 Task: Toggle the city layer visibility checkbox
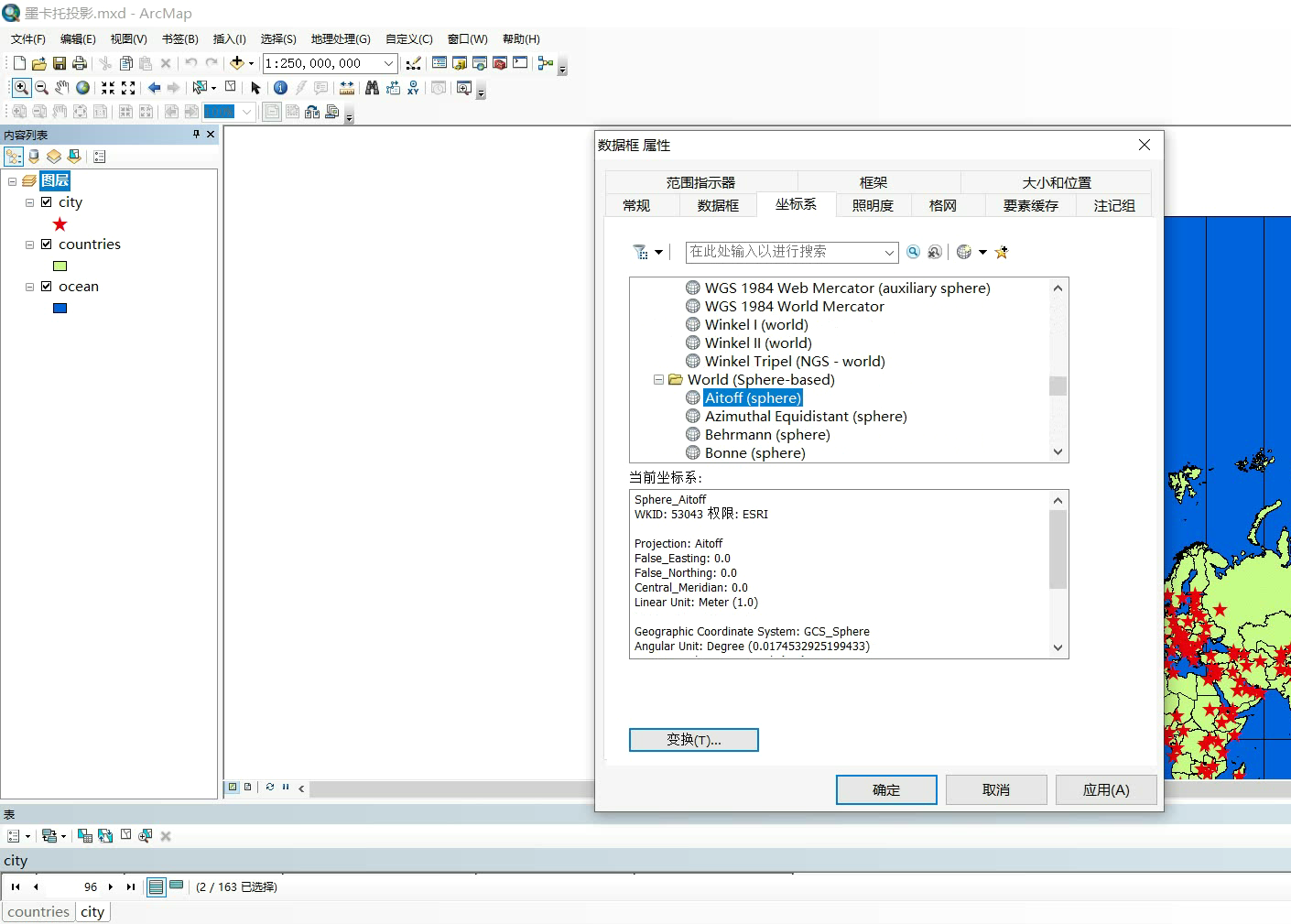47,202
